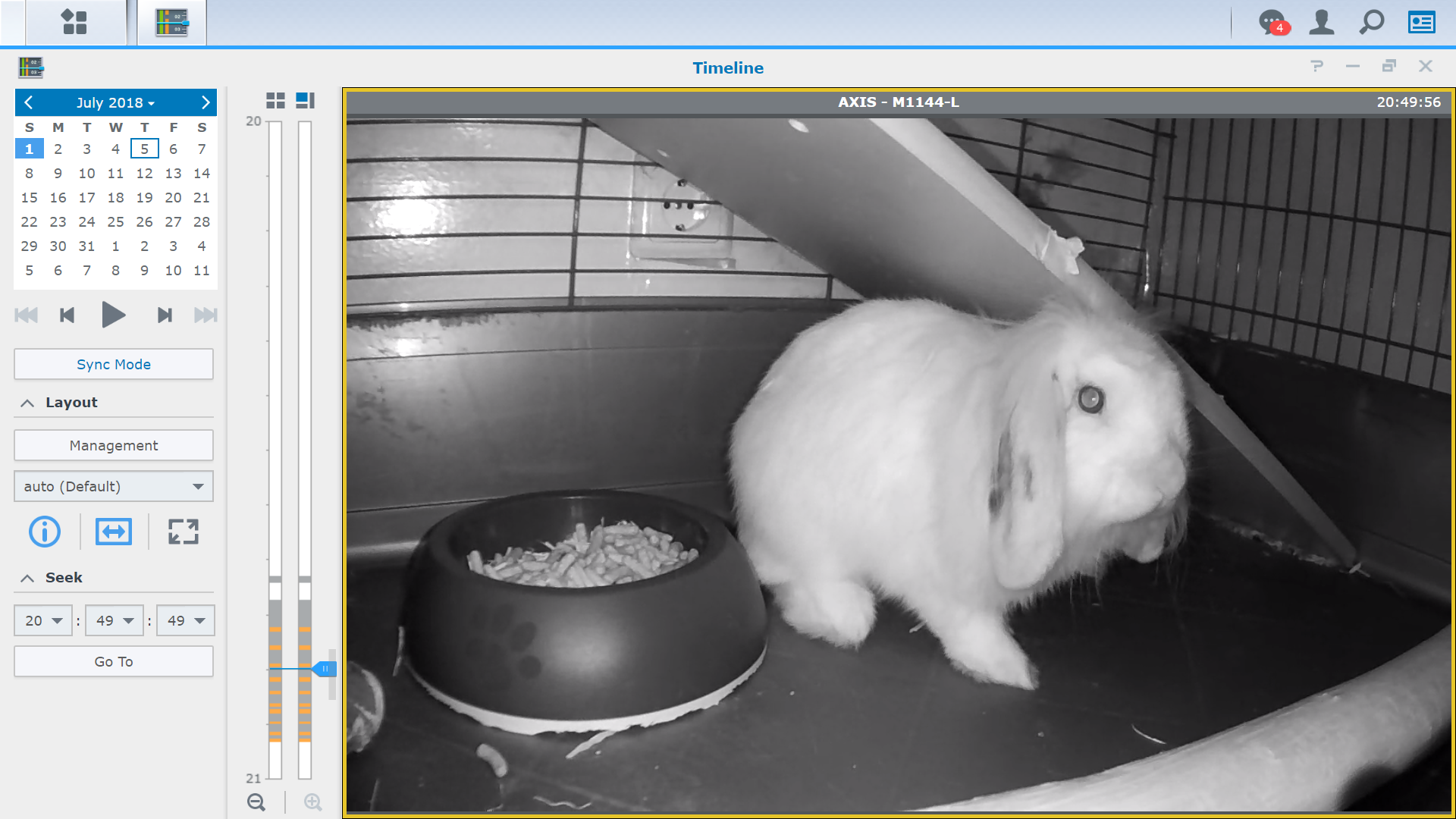Click the Go To button
The height and width of the screenshot is (819, 1456).
click(x=114, y=661)
